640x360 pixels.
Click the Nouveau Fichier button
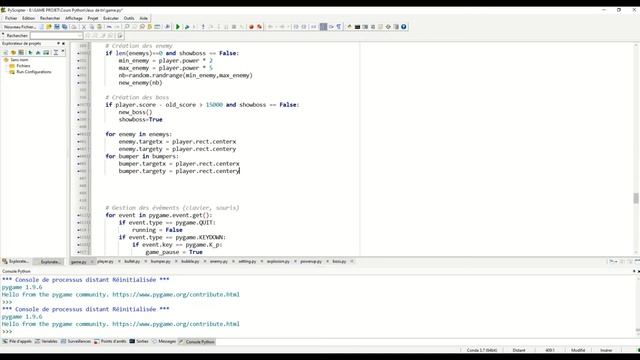(20, 27)
